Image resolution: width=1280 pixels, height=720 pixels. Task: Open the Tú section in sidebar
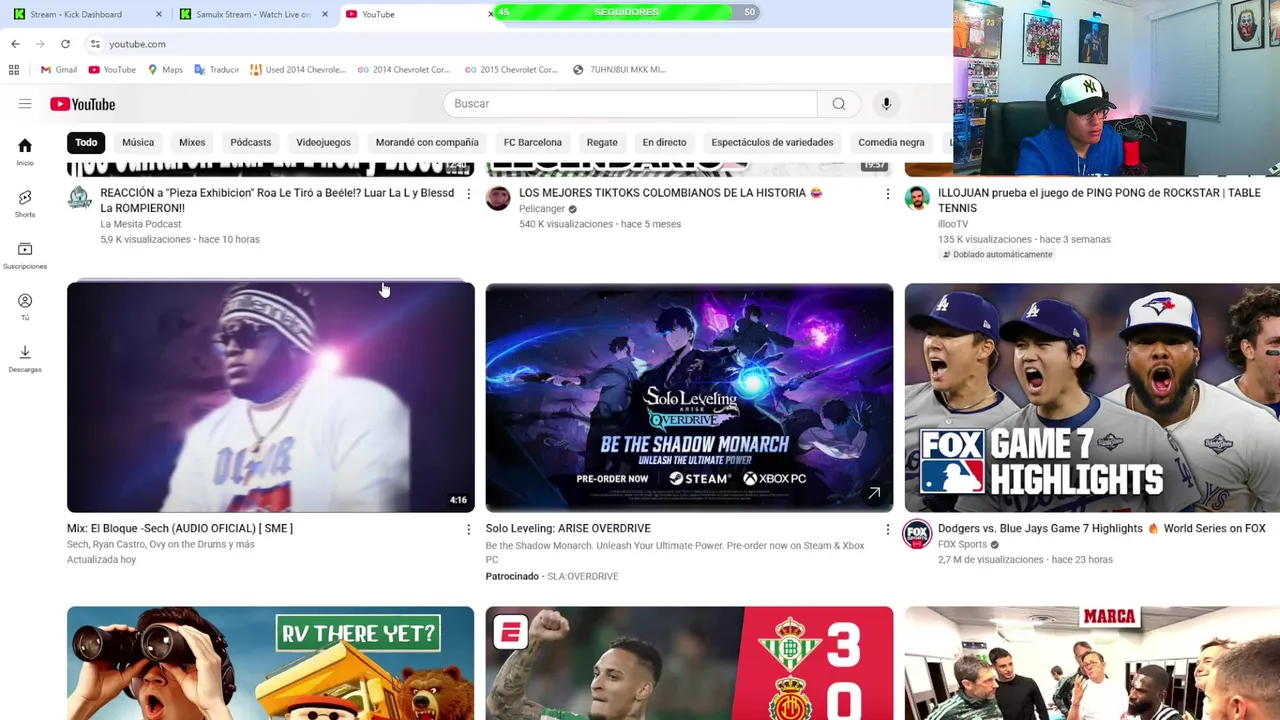25,307
